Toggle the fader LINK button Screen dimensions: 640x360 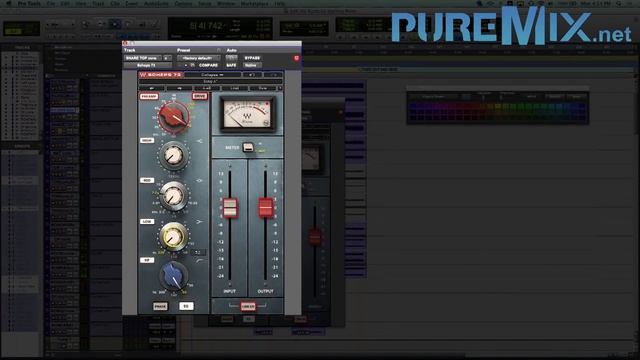[248, 306]
